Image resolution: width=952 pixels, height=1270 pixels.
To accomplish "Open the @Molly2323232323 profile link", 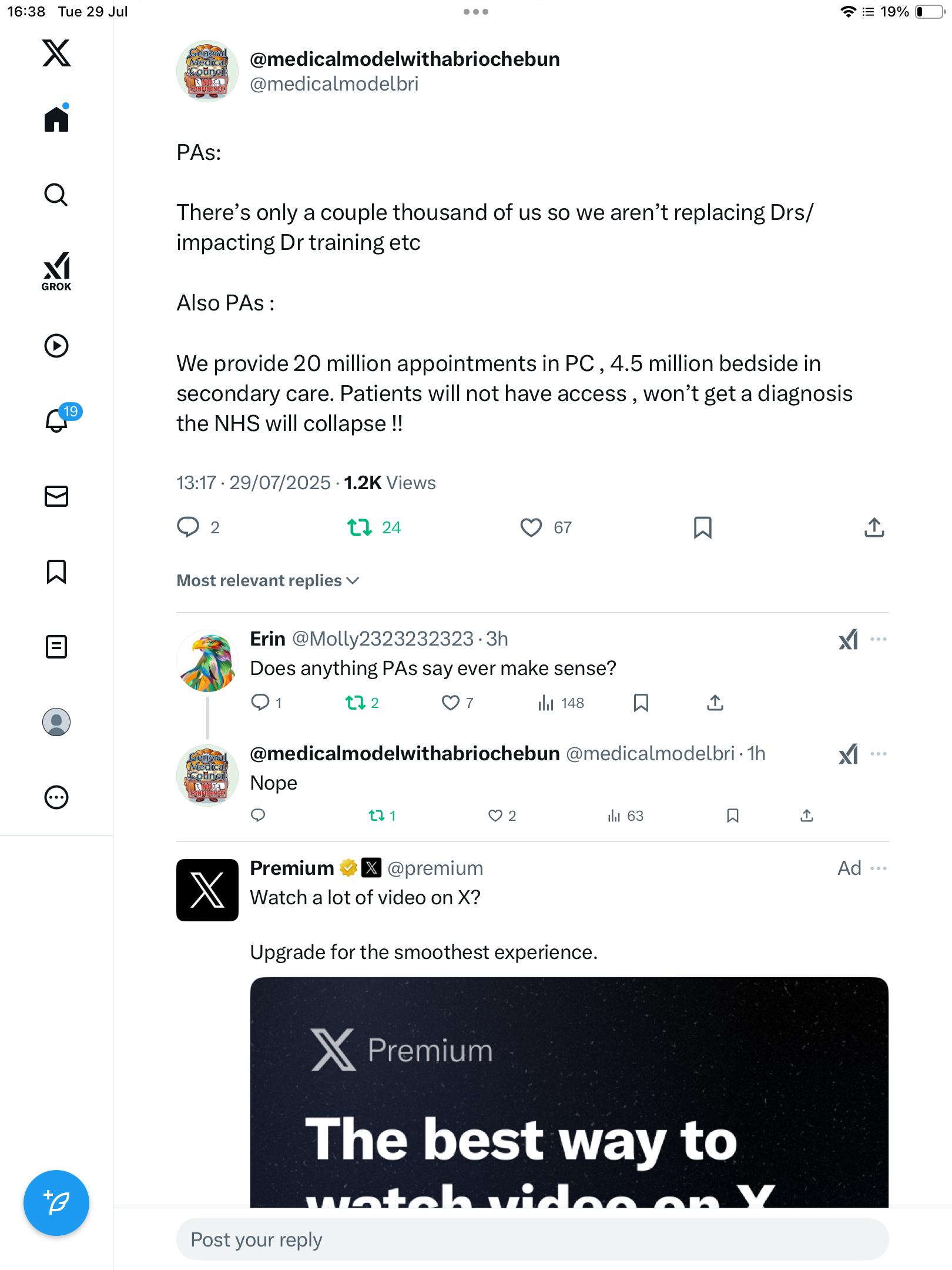I will click(383, 639).
